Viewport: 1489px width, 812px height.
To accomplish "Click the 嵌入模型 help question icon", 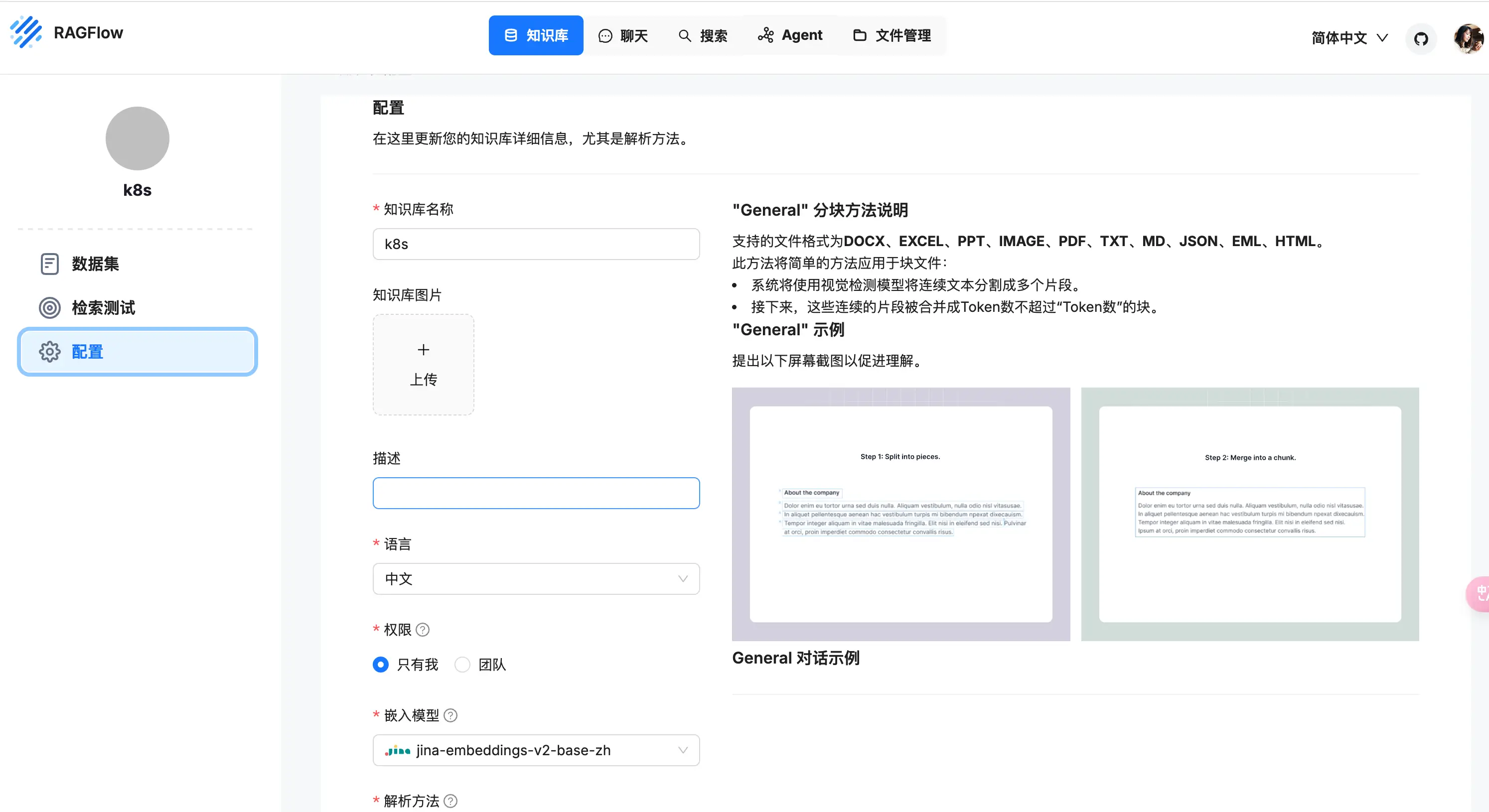I will pos(450,715).
